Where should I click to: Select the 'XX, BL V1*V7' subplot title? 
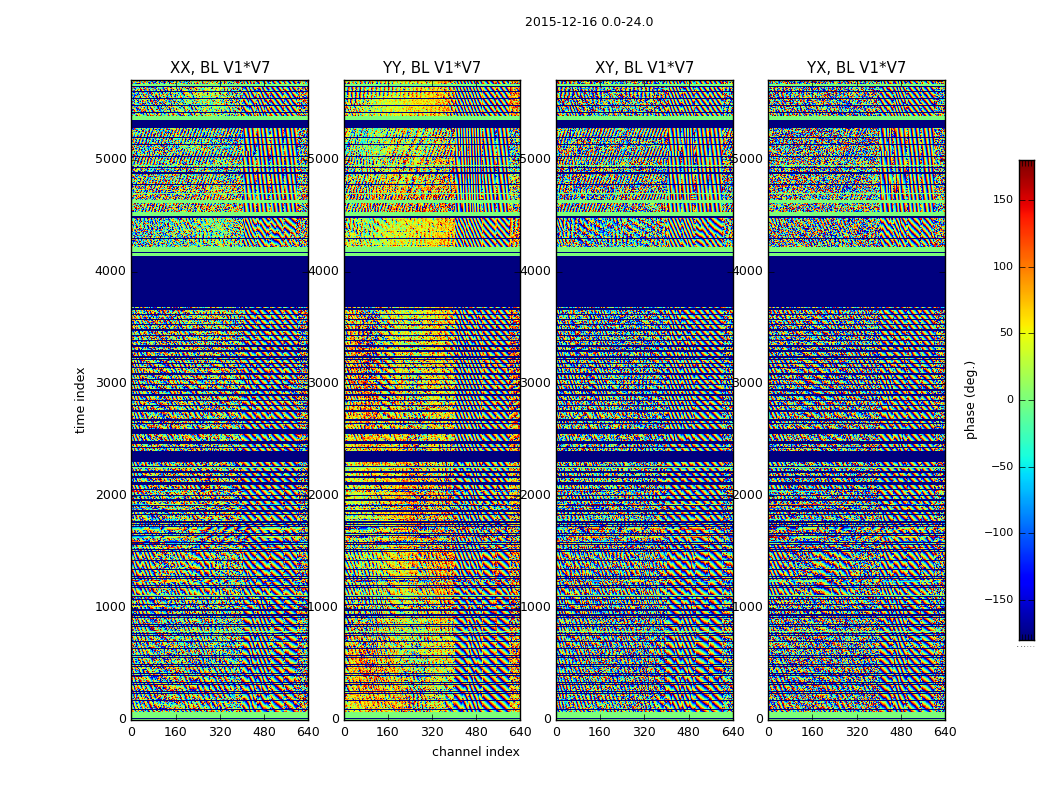[220, 68]
